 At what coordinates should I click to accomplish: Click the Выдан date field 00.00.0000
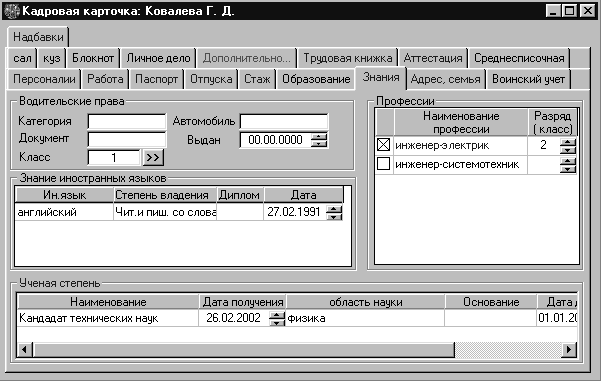click(x=275, y=140)
